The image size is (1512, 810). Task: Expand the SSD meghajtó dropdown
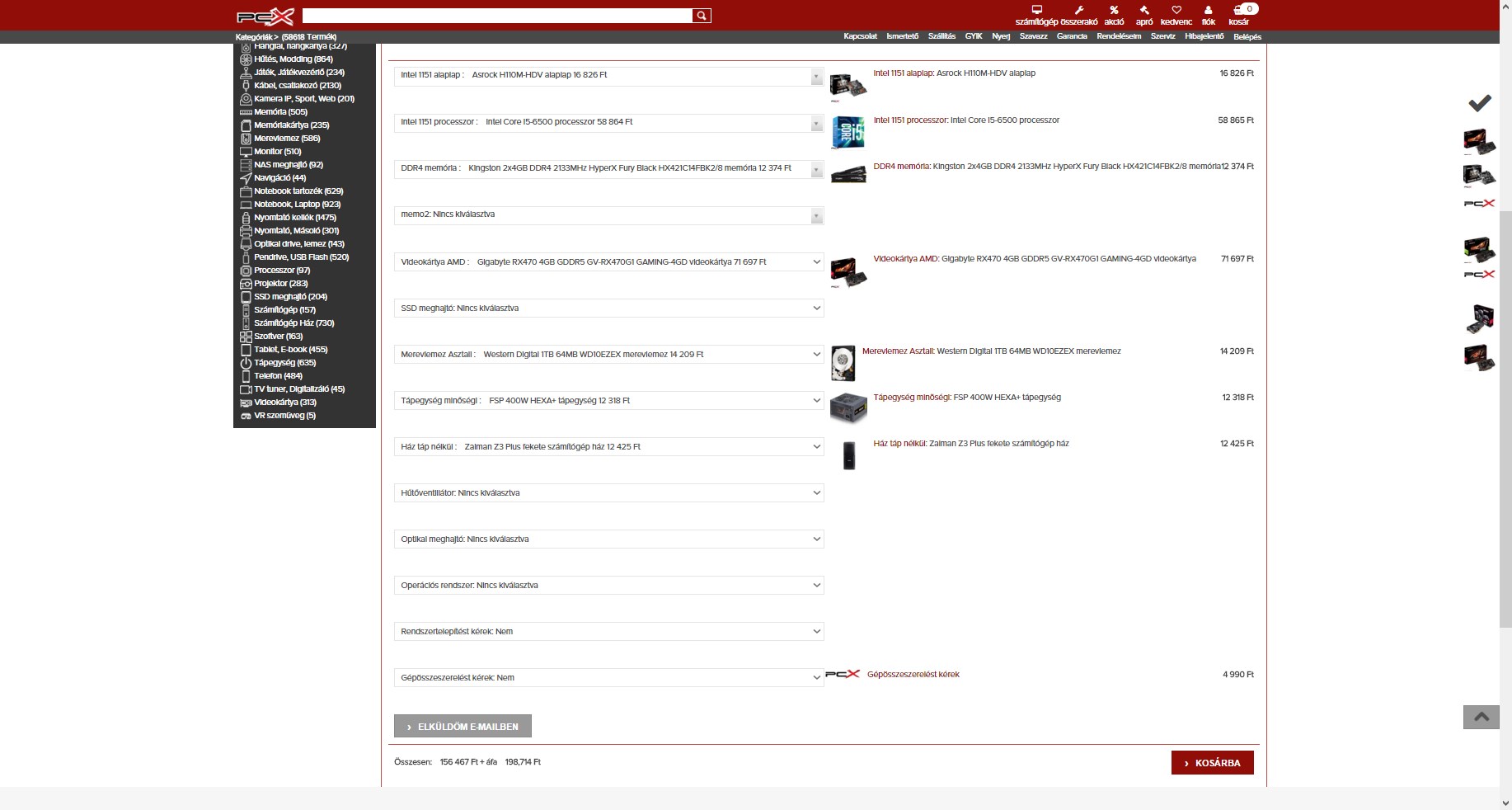608,308
